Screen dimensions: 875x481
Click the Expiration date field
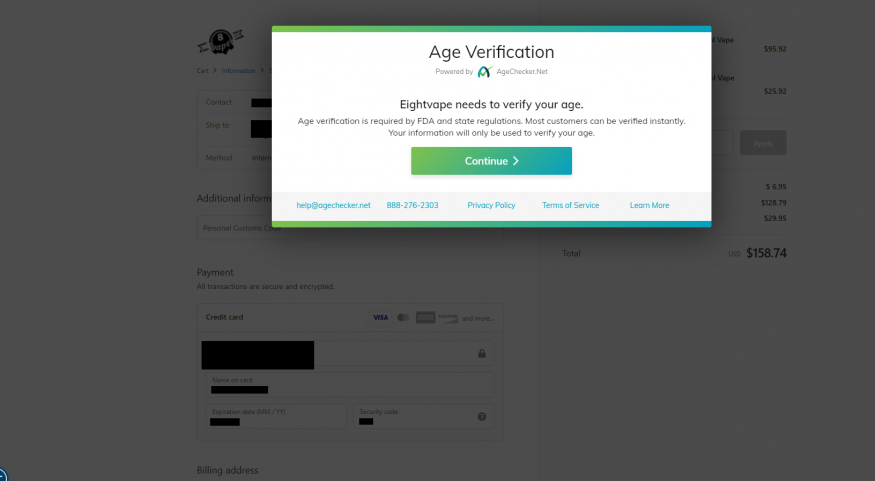pyautogui.click(x=276, y=417)
